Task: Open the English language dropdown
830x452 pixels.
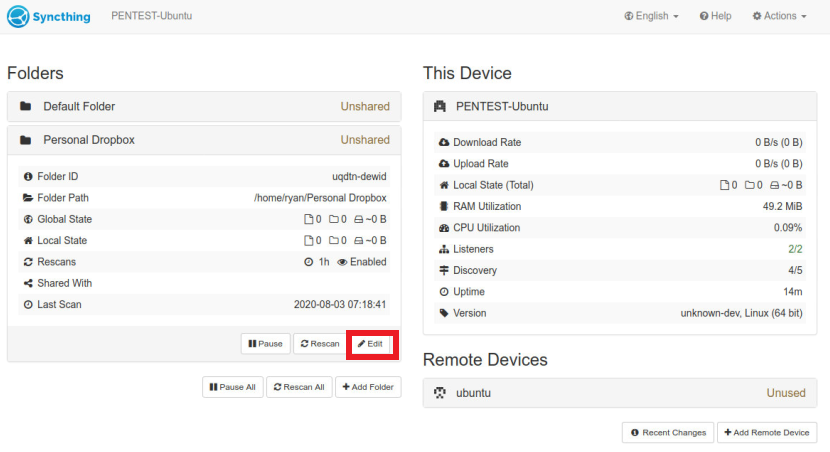Action: (x=652, y=16)
